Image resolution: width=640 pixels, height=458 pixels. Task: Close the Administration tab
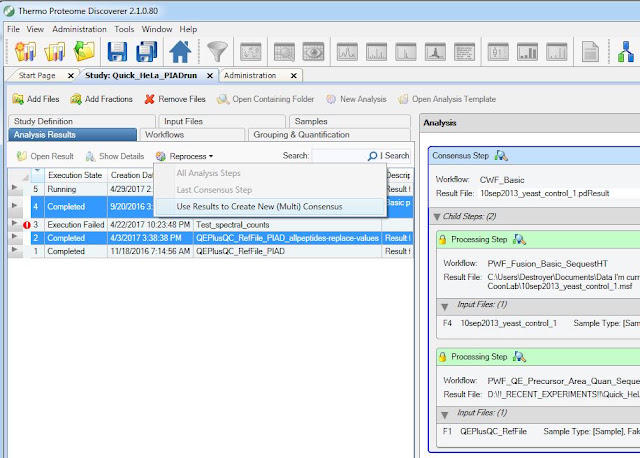coord(293,76)
